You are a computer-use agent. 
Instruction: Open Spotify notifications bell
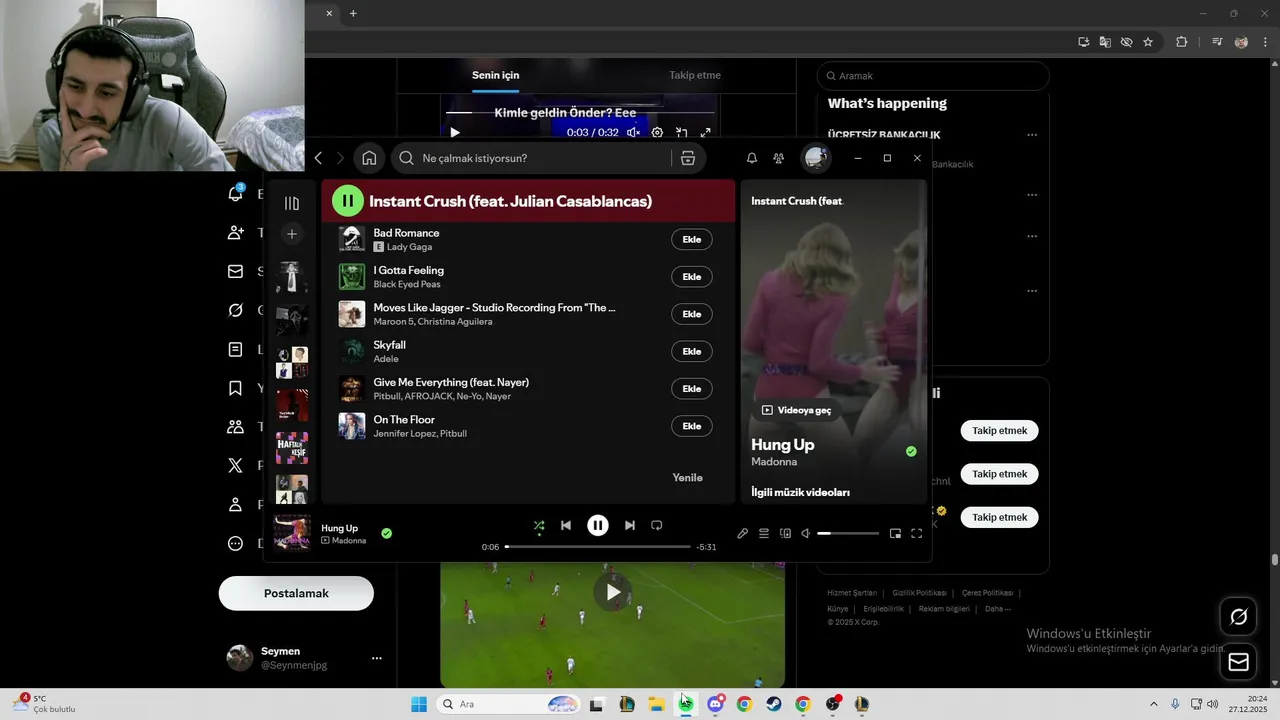click(x=752, y=158)
